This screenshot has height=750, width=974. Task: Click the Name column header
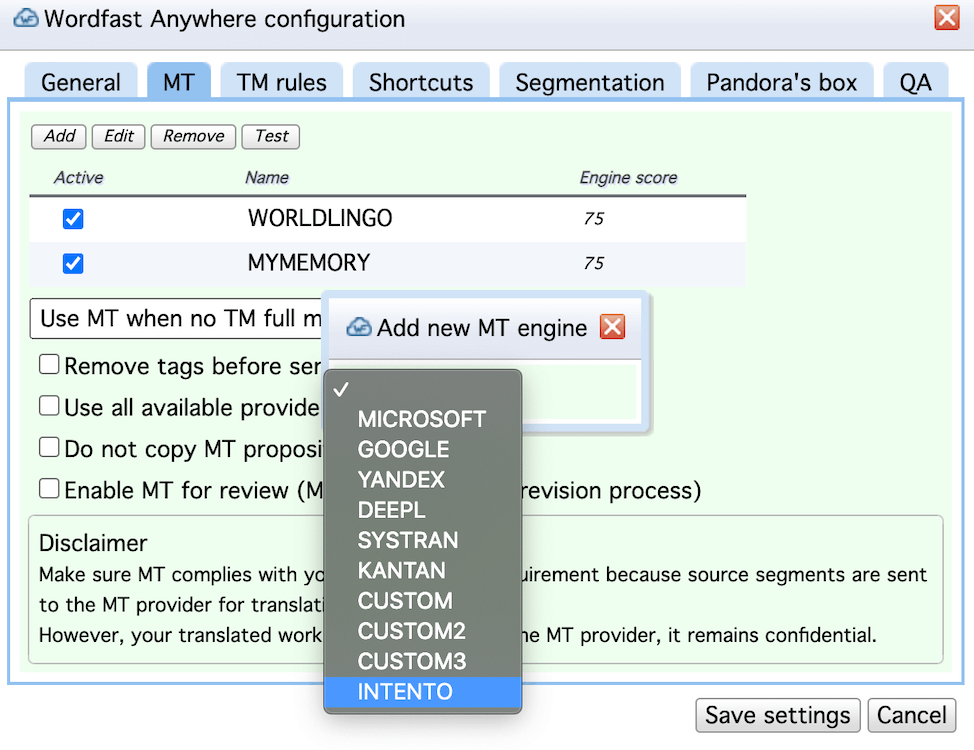pos(266,178)
